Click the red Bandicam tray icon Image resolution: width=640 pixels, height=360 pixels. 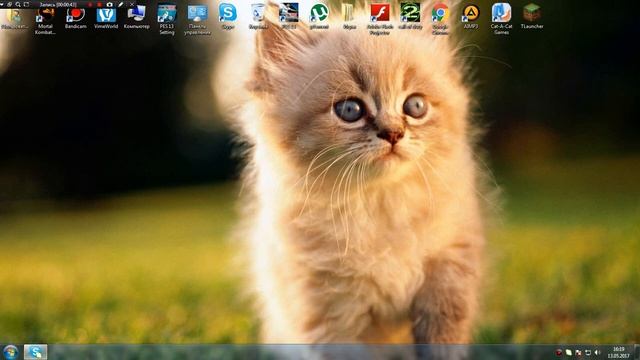(559, 352)
